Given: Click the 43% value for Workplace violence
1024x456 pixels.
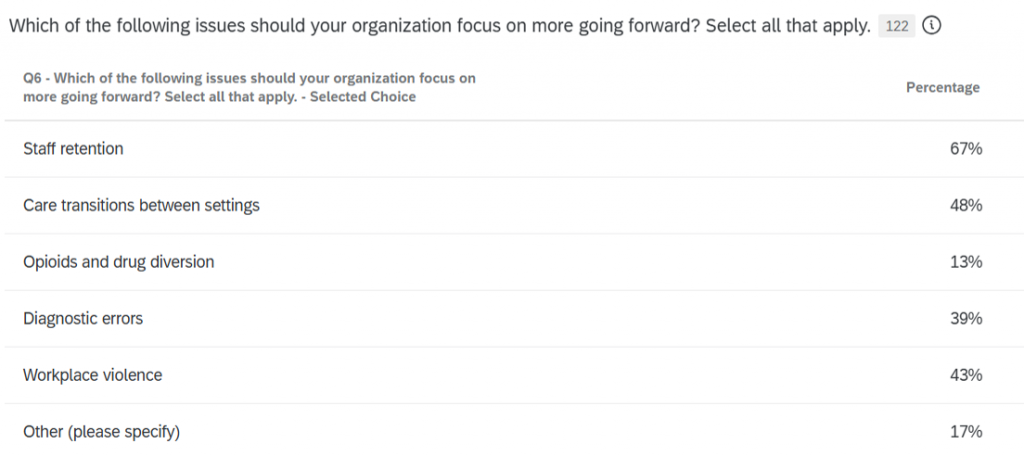Looking at the screenshot, I should tap(966, 375).
